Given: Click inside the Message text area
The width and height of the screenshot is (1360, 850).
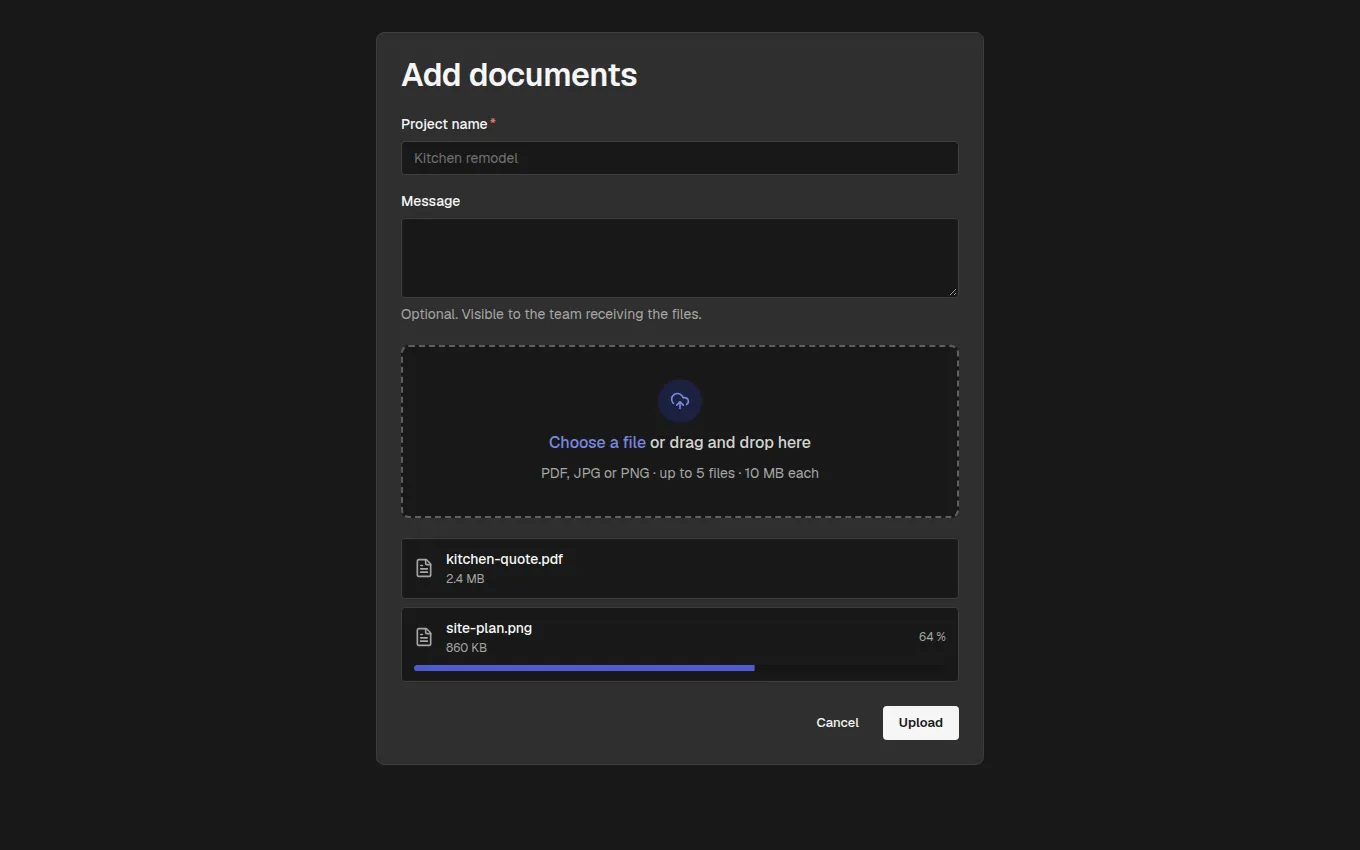Looking at the screenshot, I should pyautogui.click(x=680, y=258).
